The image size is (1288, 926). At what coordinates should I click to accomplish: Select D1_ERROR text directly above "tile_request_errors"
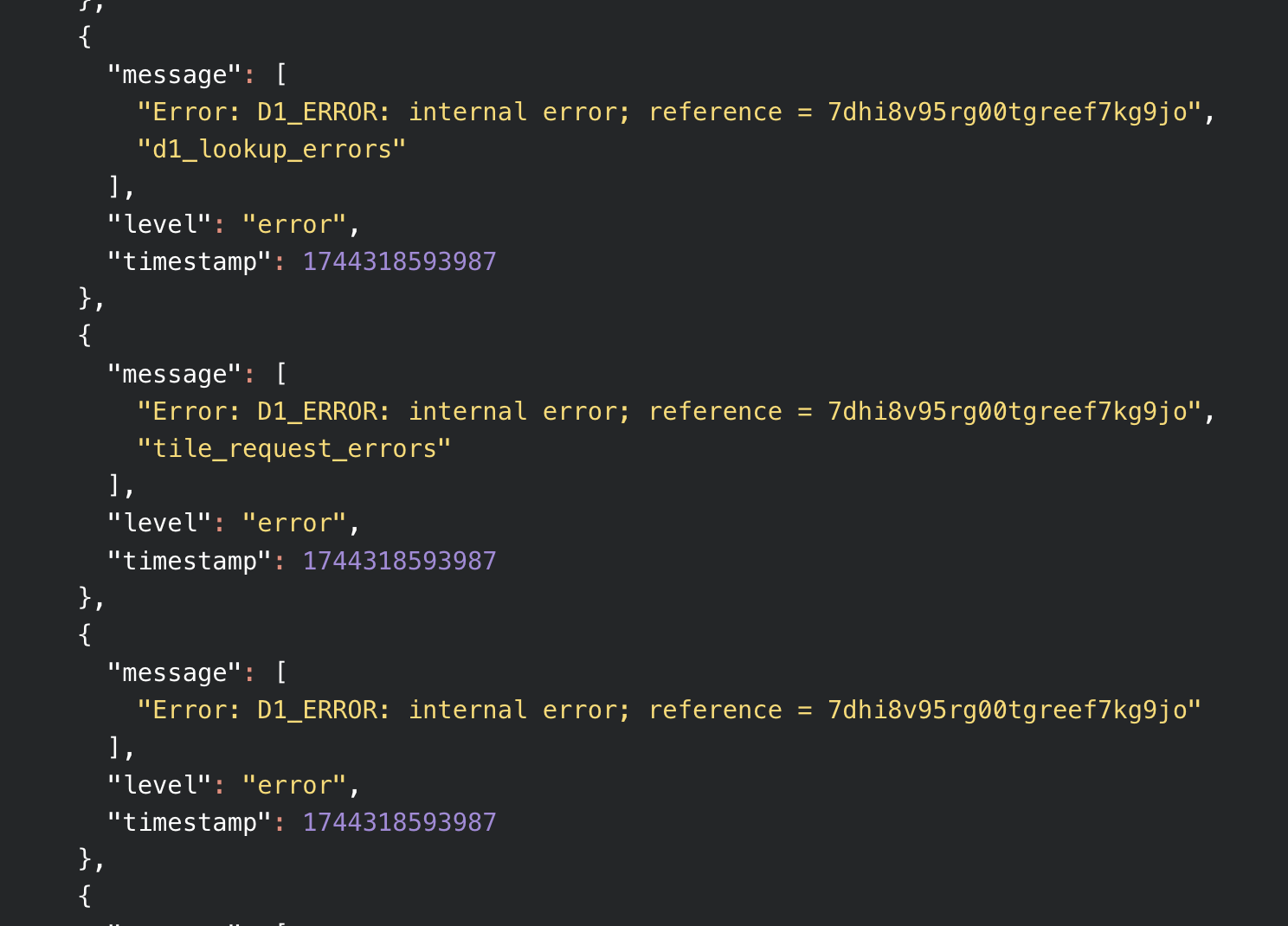click(317, 411)
